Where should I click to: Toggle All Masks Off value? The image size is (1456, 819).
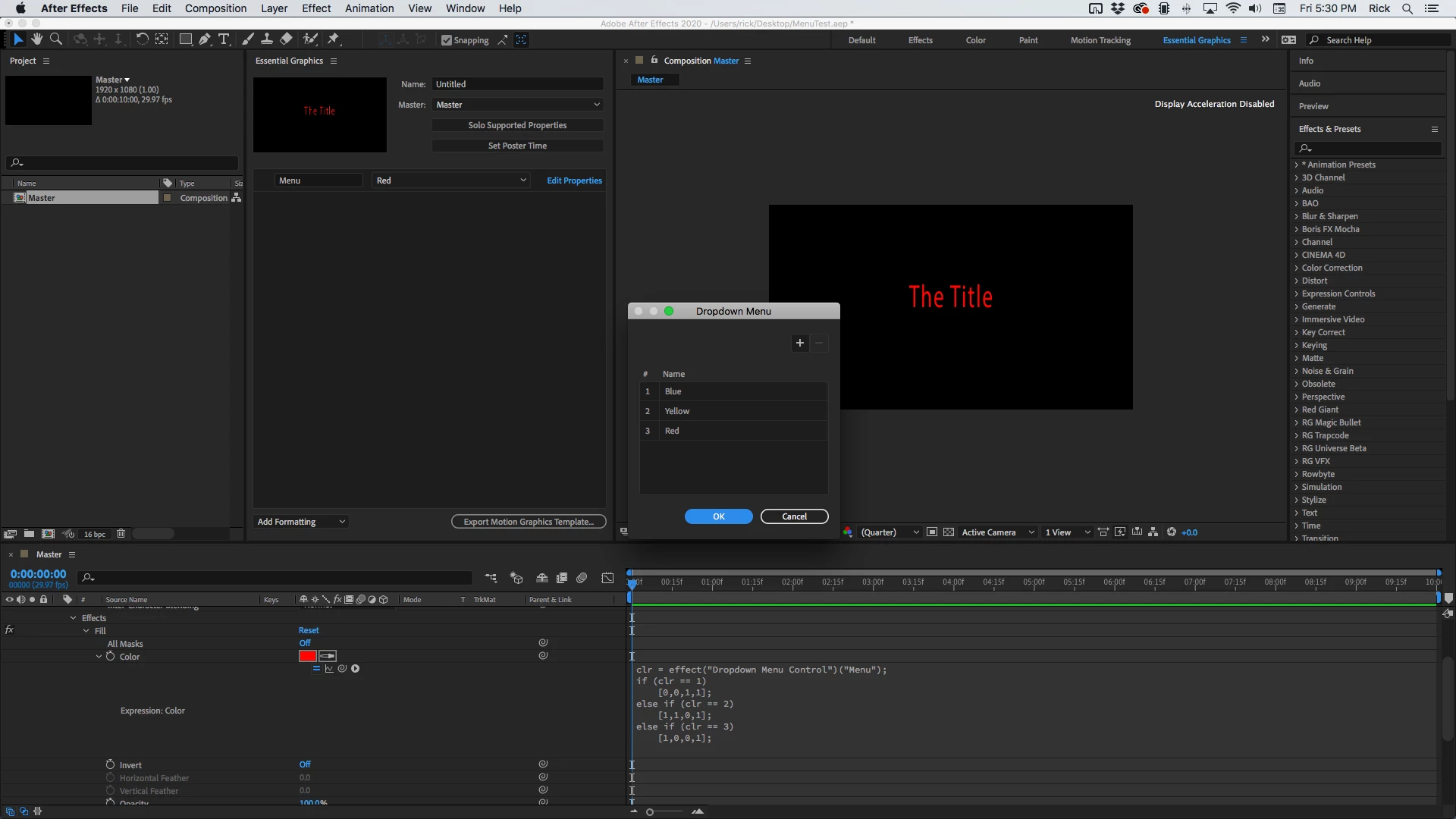pyautogui.click(x=305, y=643)
